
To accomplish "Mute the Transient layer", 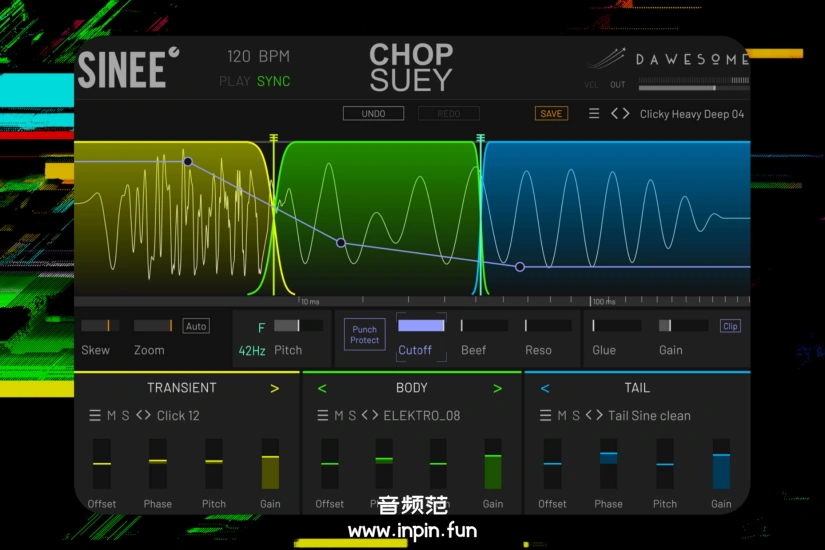I will [112, 416].
